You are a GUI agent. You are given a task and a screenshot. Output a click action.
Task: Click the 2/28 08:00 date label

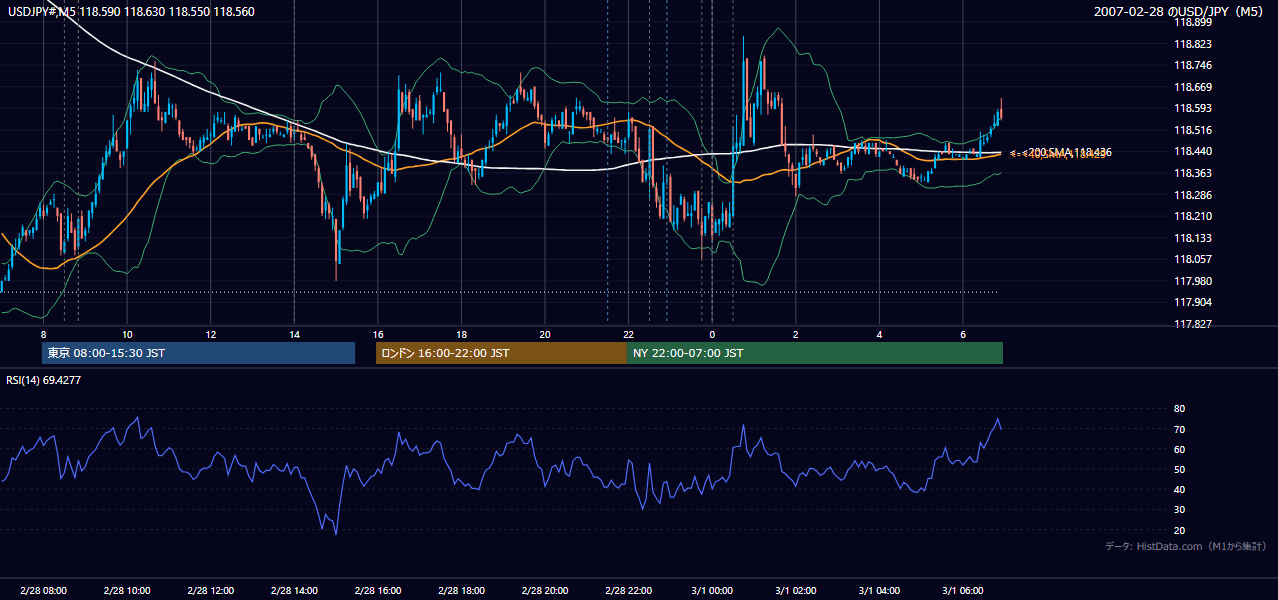tap(43, 591)
